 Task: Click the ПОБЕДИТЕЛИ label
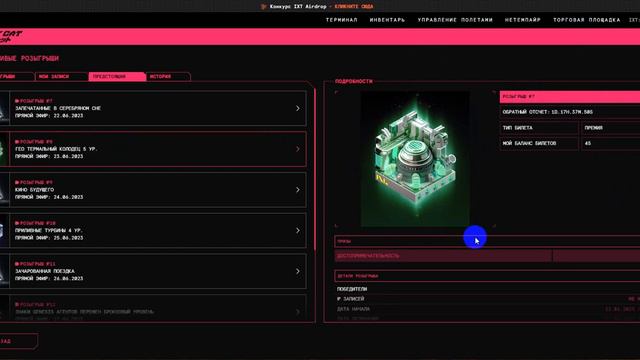[x=352, y=289]
